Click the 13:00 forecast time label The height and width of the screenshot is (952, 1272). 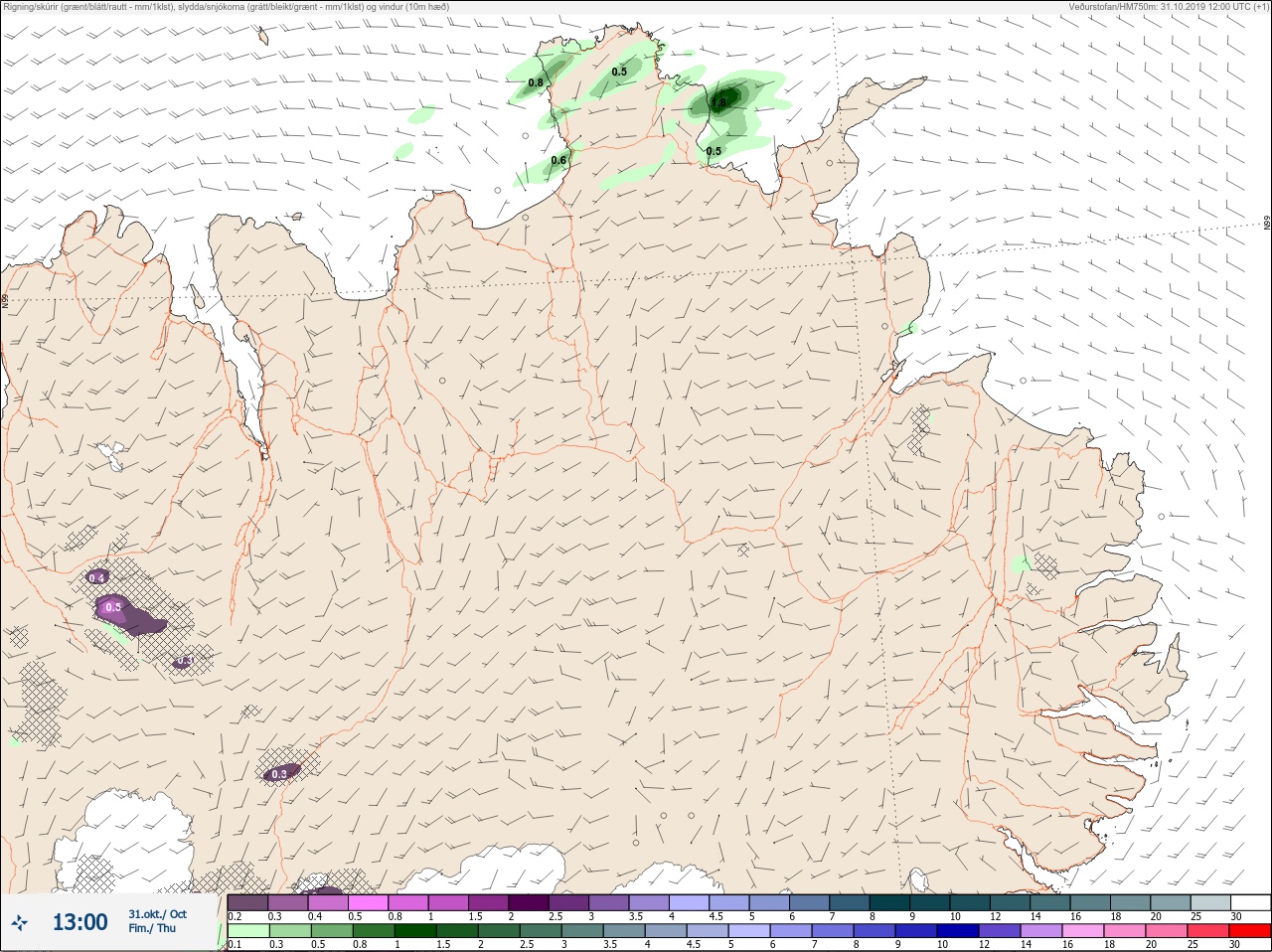pos(79,922)
